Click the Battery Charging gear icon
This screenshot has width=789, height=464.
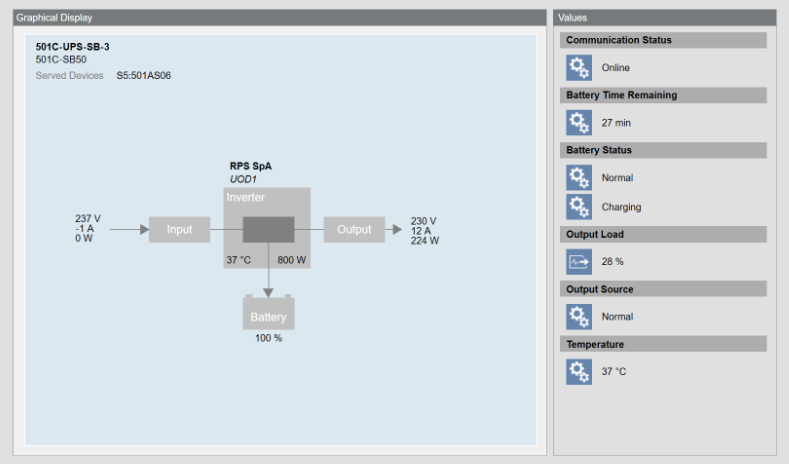pyautogui.click(x=579, y=207)
